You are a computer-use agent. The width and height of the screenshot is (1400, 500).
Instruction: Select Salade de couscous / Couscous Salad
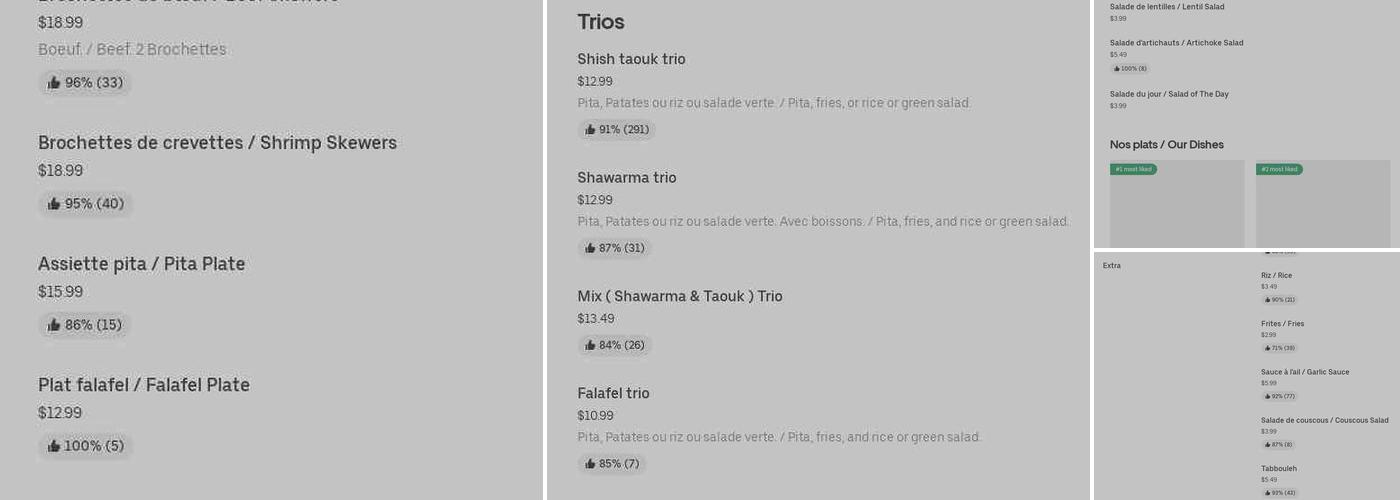point(1324,420)
